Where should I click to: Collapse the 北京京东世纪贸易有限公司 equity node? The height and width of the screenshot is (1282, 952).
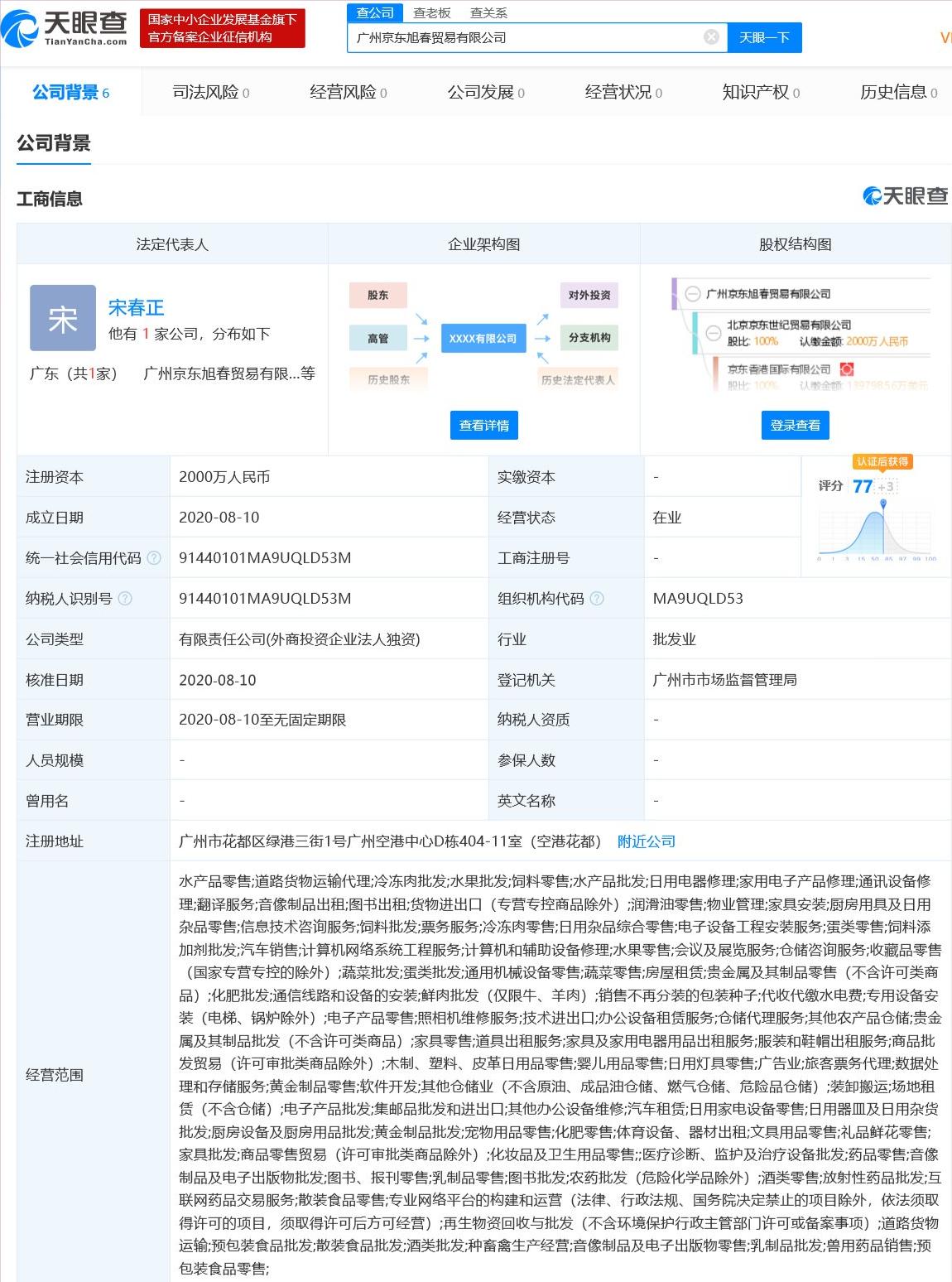pos(713,333)
